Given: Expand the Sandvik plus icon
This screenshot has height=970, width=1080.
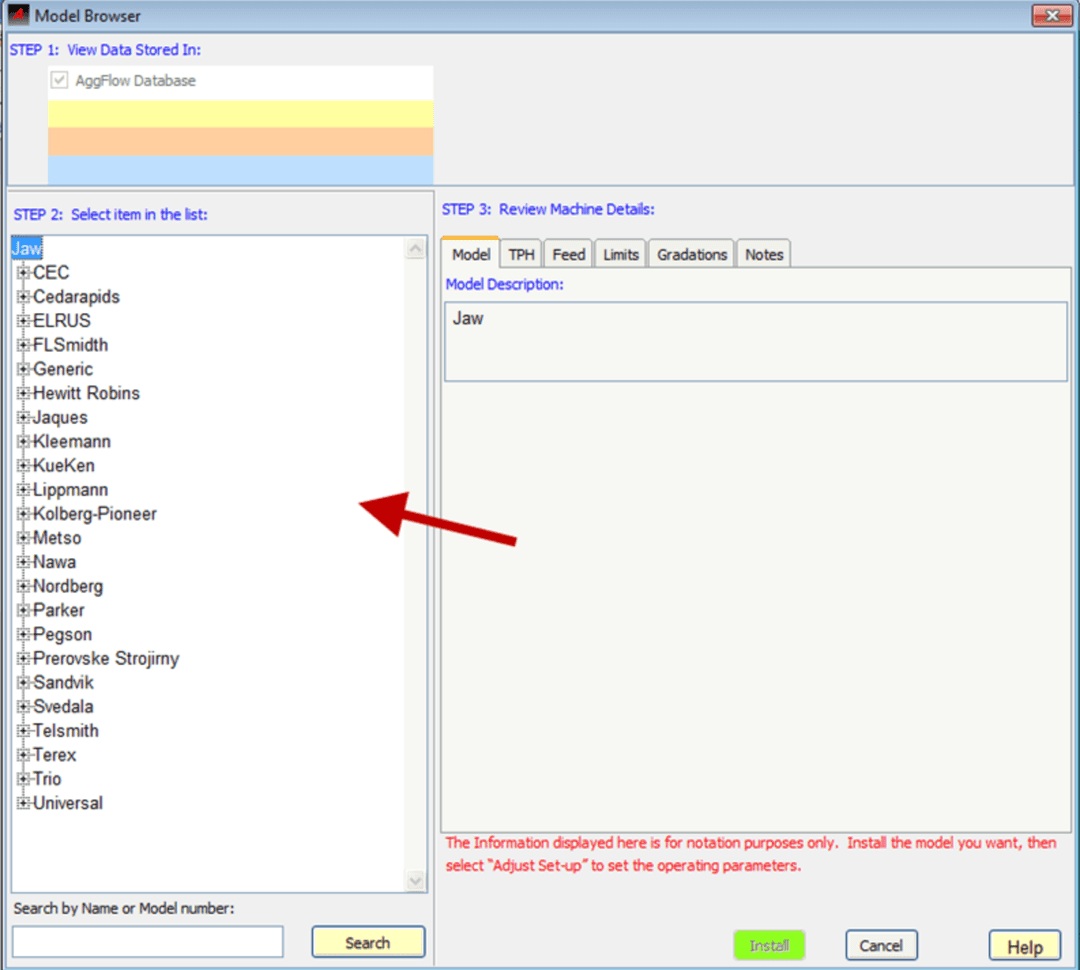Looking at the screenshot, I should click(x=23, y=682).
